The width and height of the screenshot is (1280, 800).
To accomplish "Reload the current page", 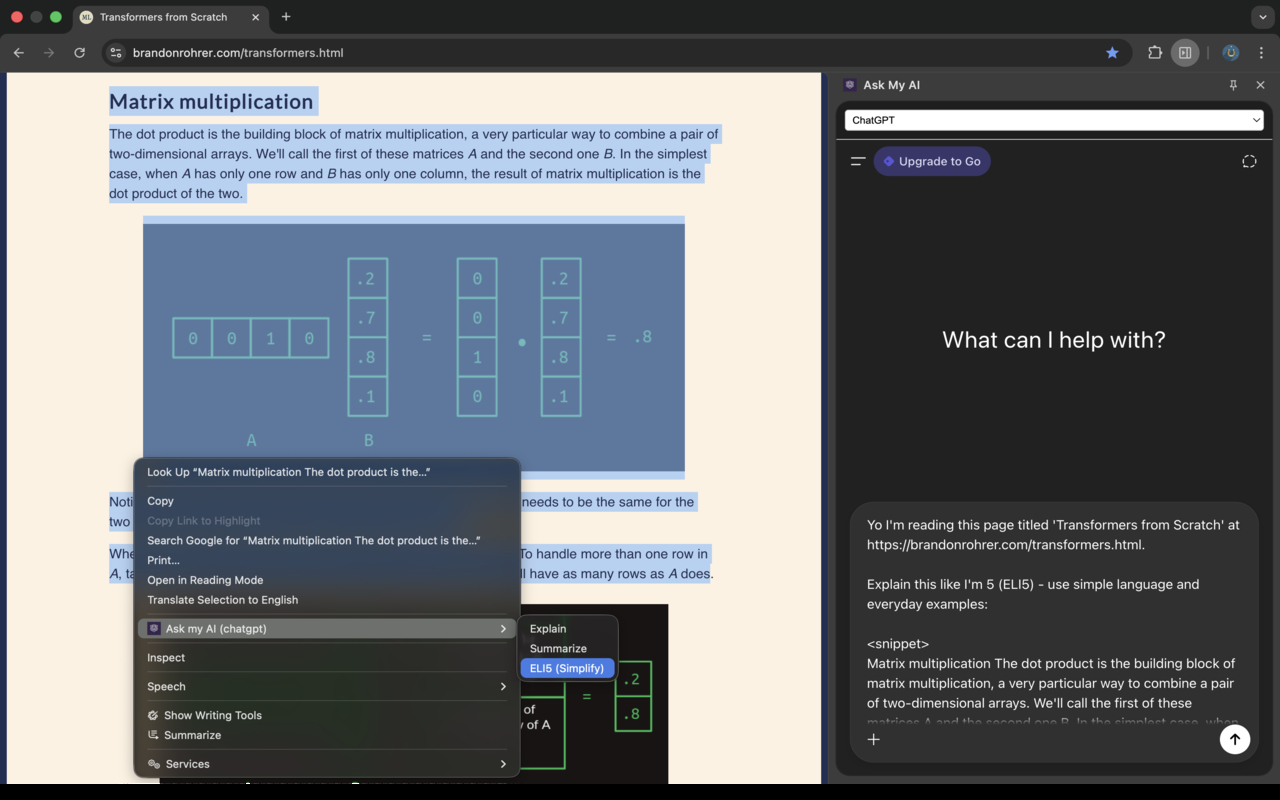I will click(x=80, y=53).
